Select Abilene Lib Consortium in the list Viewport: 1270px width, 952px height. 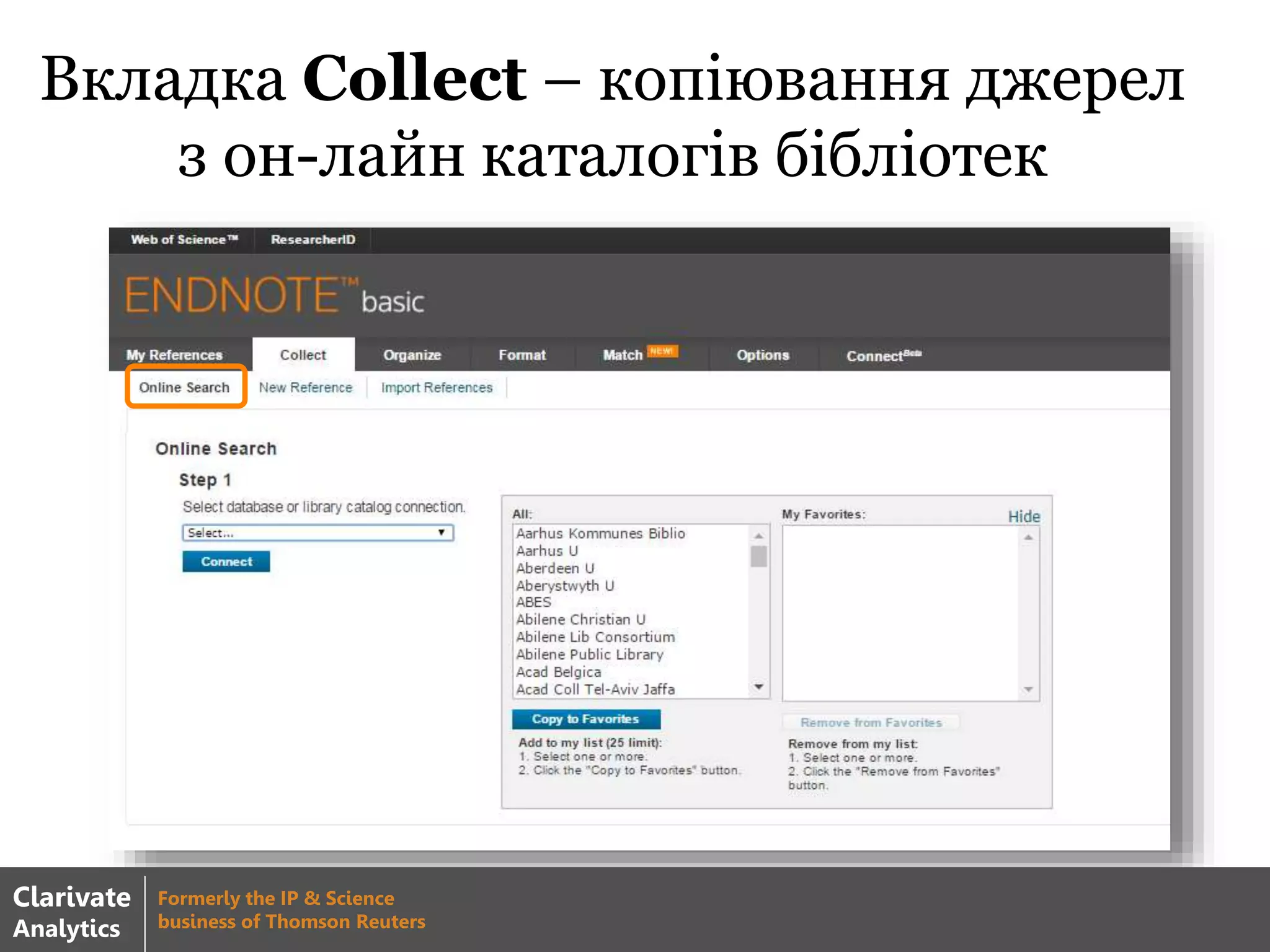pos(595,637)
